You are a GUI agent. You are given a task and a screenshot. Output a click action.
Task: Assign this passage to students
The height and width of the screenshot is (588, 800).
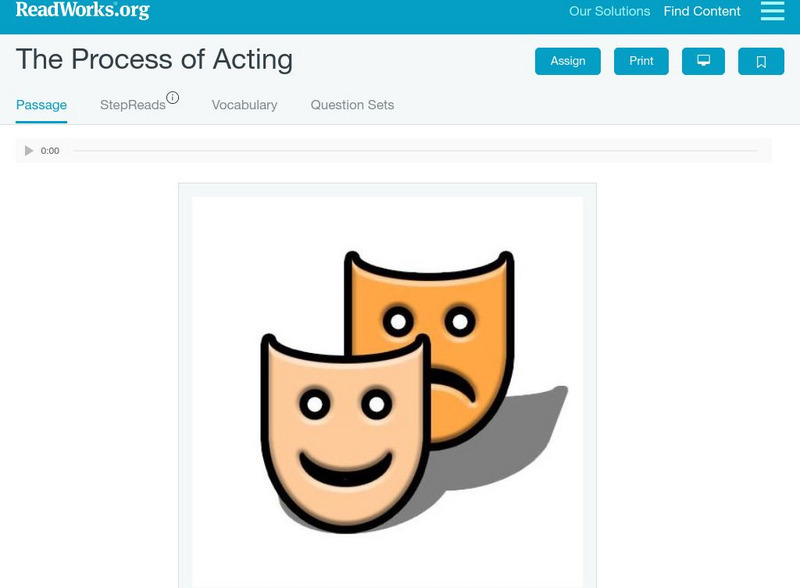(x=567, y=60)
